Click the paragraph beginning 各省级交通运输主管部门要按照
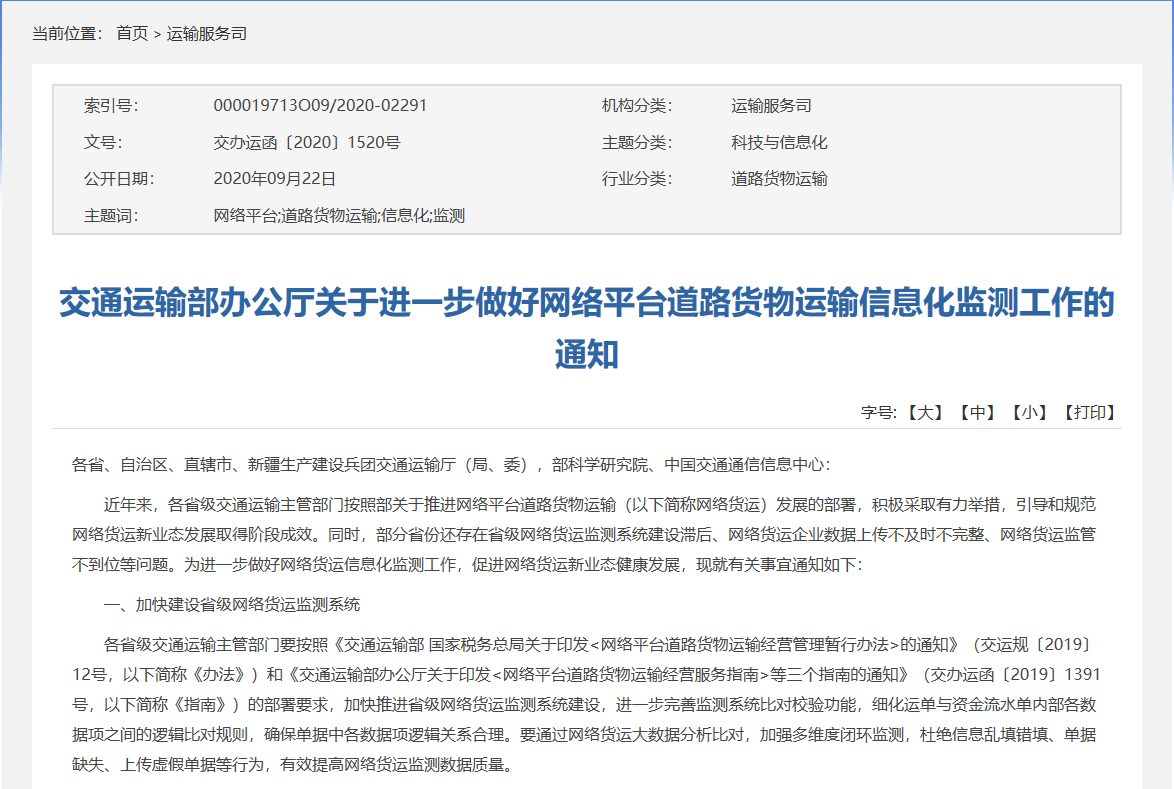Screen dimensions: 1174x789 586,704
